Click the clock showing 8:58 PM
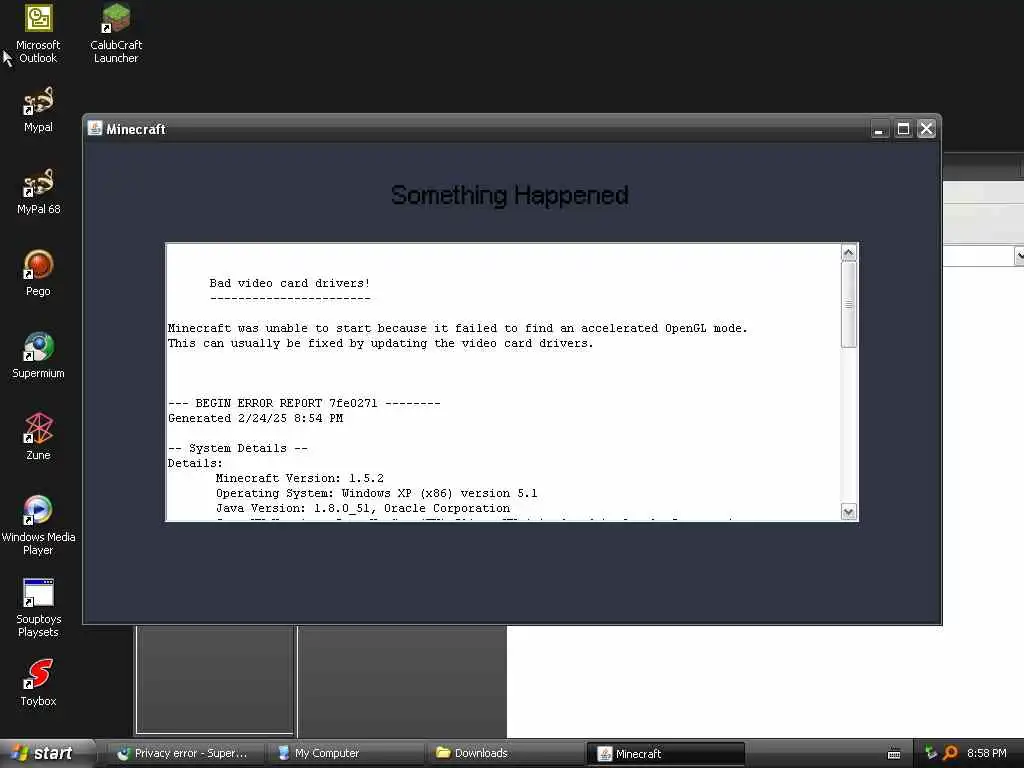The image size is (1024, 768). [x=987, y=753]
